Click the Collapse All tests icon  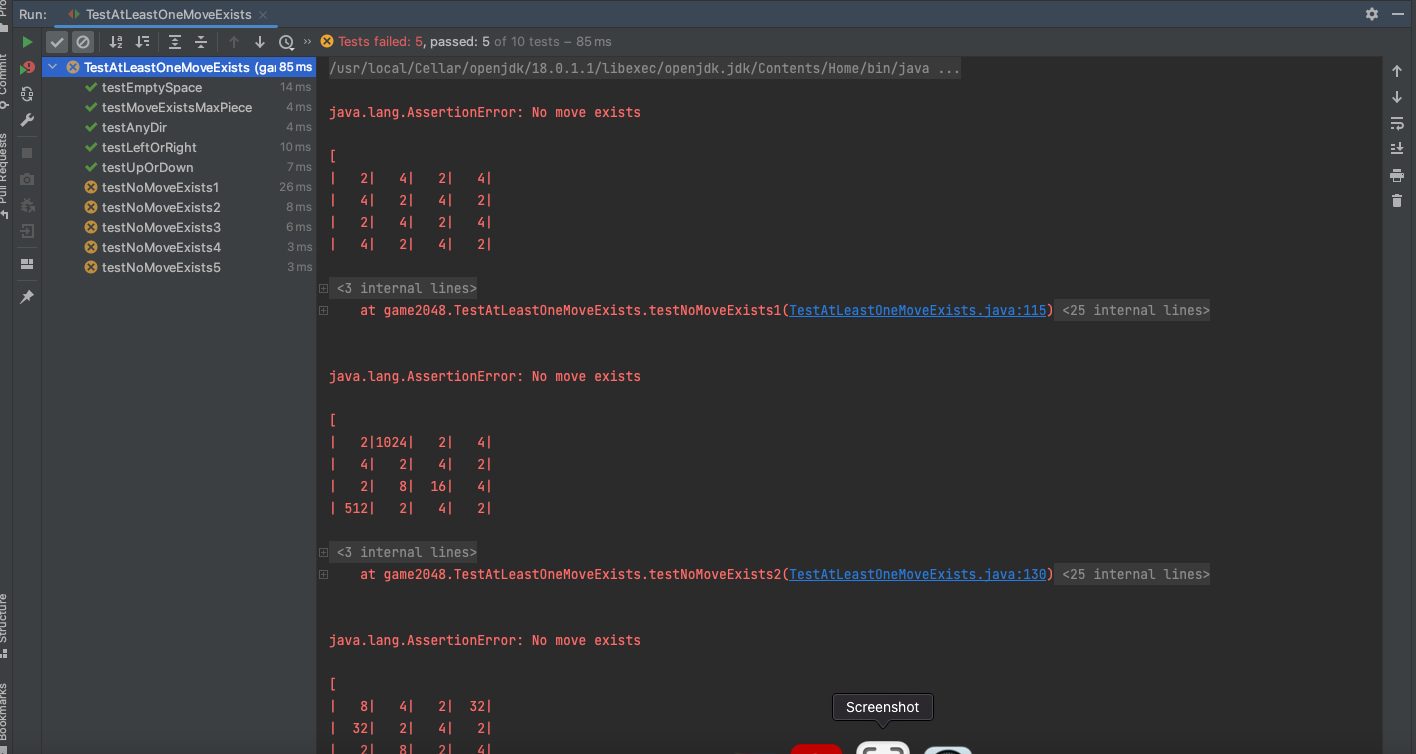tap(201, 42)
